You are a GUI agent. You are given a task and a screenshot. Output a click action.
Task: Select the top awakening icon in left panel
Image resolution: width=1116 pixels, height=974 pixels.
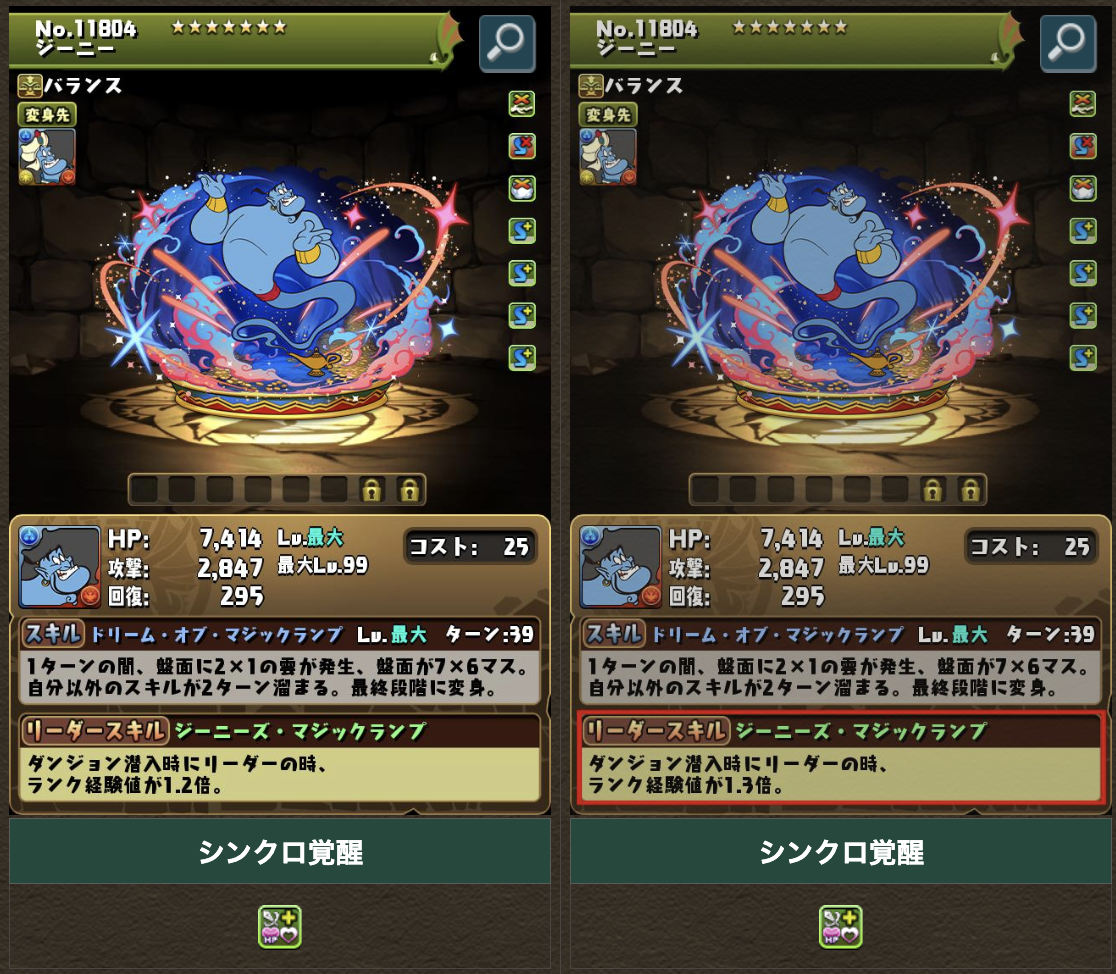522,104
